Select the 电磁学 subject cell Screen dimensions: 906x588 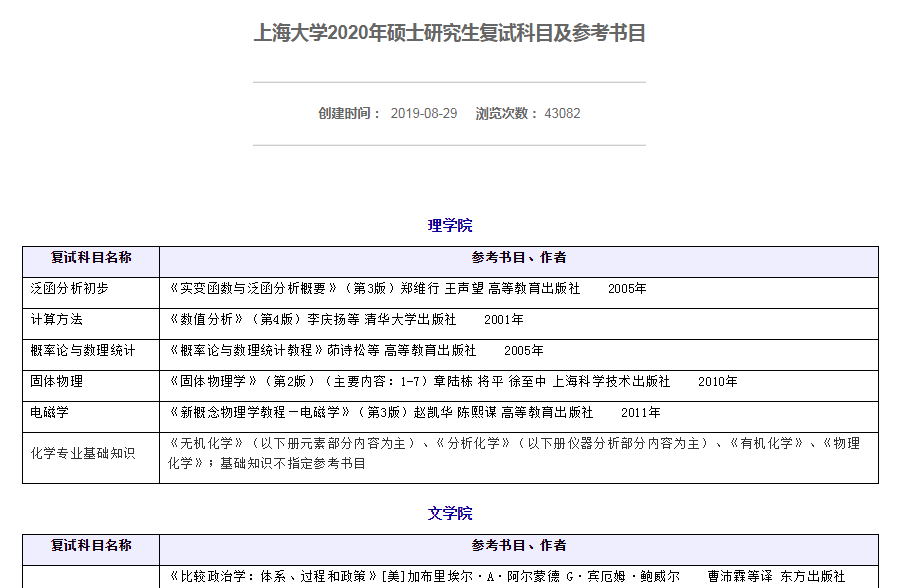click(x=50, y=412)
